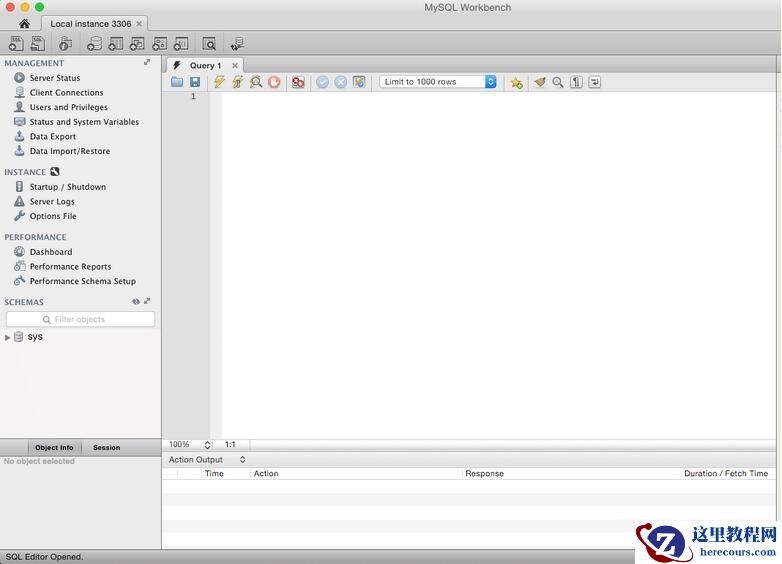This screenshot has height=564, width=782.
Task: Click the commit transaction checkmark icon
Action: click(323, 82)
